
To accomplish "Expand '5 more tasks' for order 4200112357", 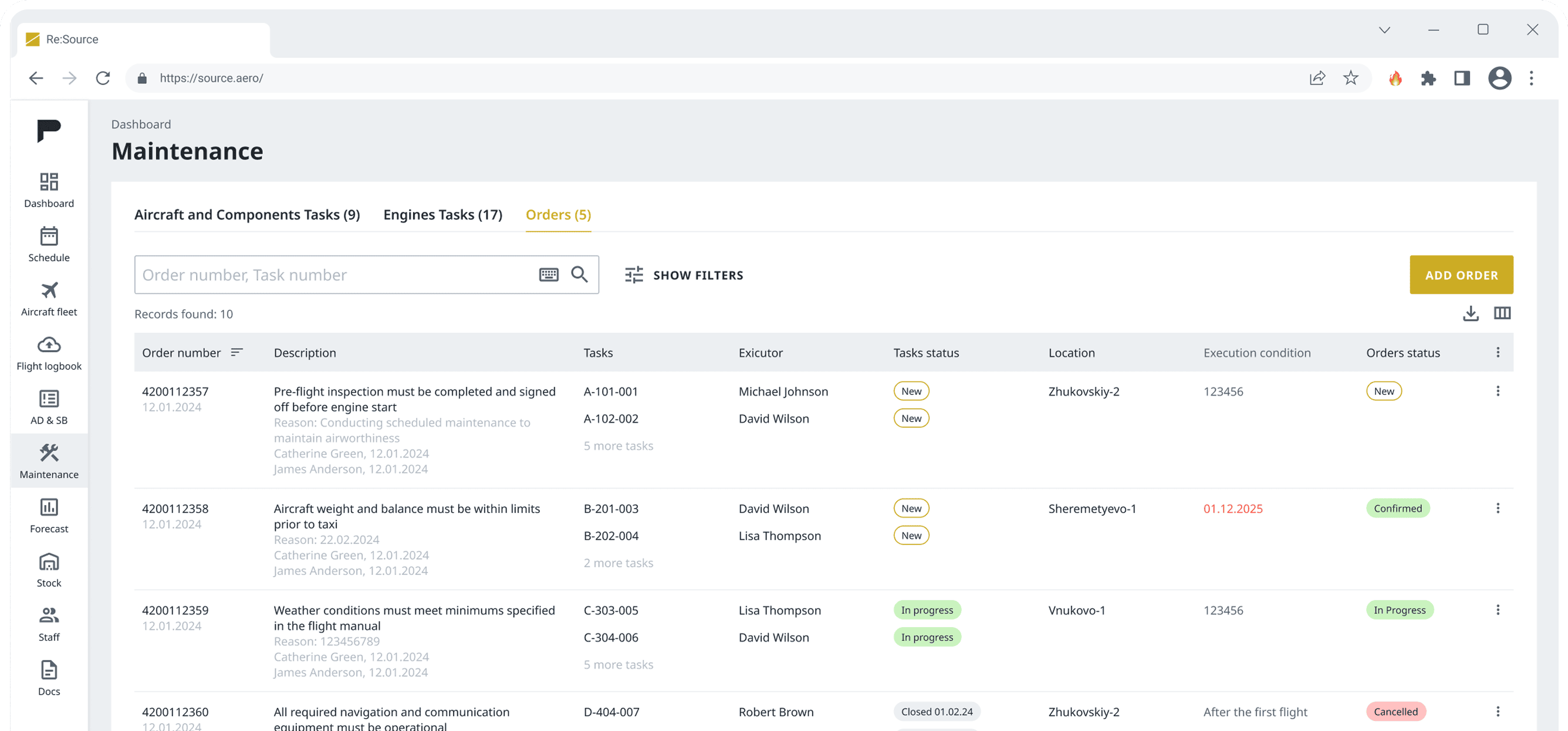I will [619, 445].
